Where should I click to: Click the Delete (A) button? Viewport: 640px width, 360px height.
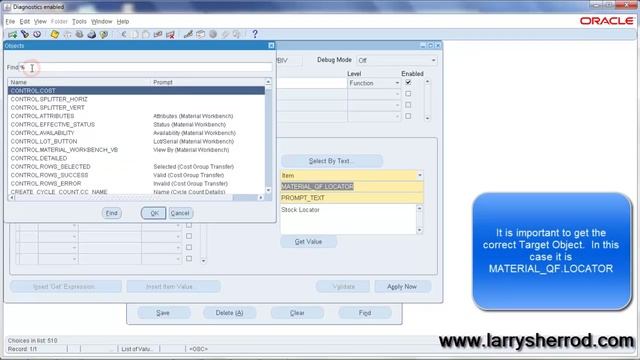coord(229,313)
